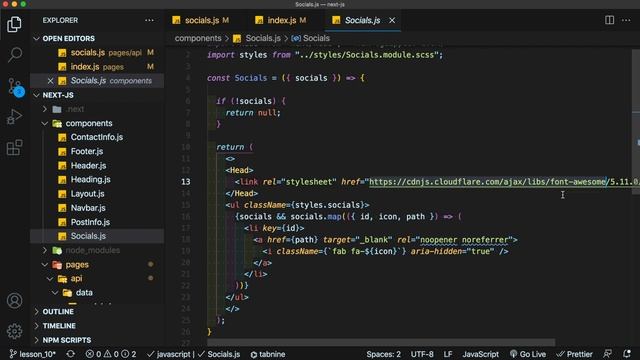
Task: Switch to the index.js tab
Action: click(281, 20)
